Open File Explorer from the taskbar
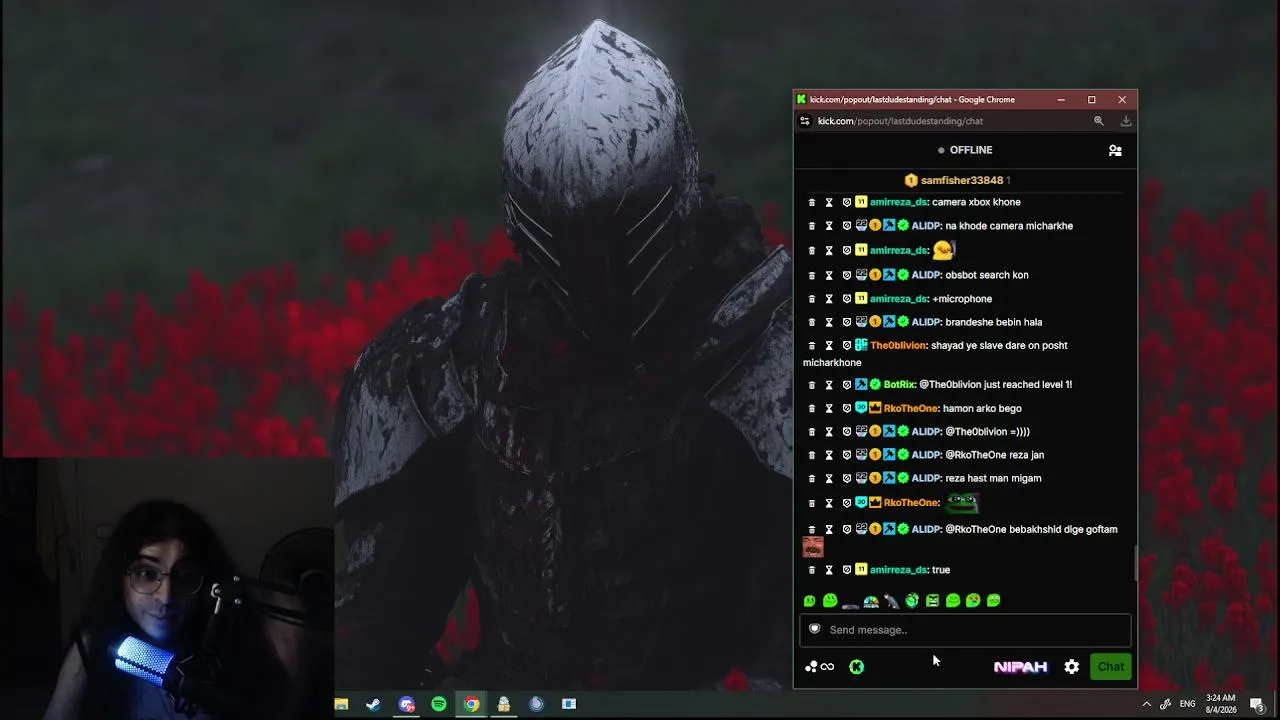 [x=341, y=704]
